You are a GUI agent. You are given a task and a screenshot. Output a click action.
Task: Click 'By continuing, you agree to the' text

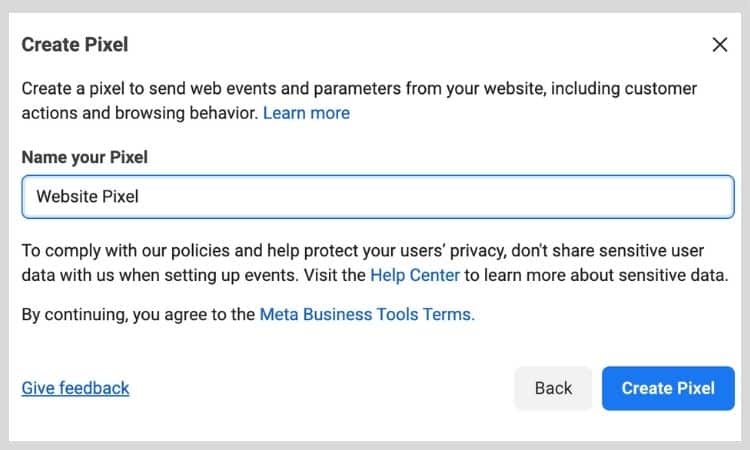138,315
